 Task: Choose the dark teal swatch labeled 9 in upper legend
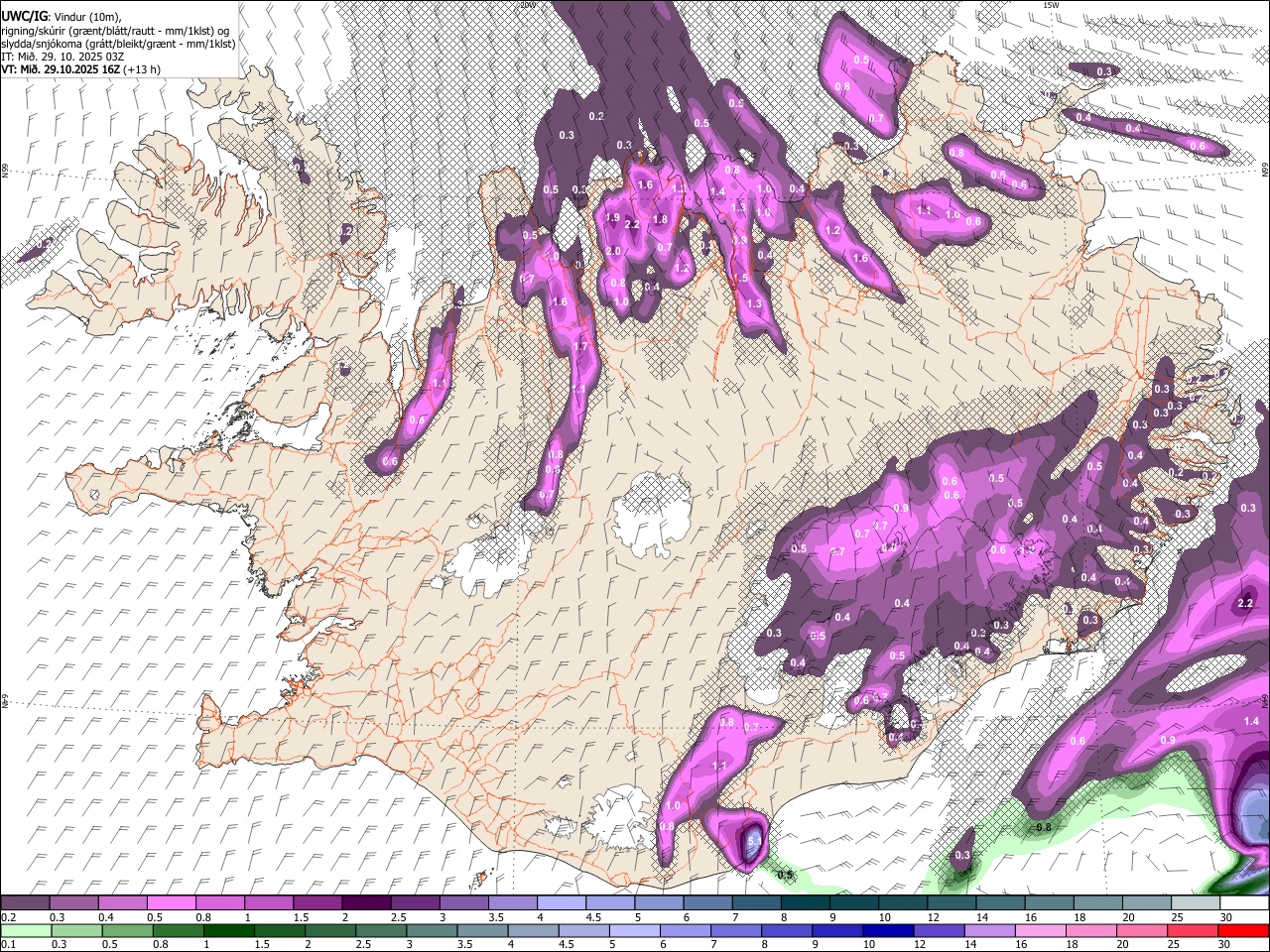pos(853,902)
